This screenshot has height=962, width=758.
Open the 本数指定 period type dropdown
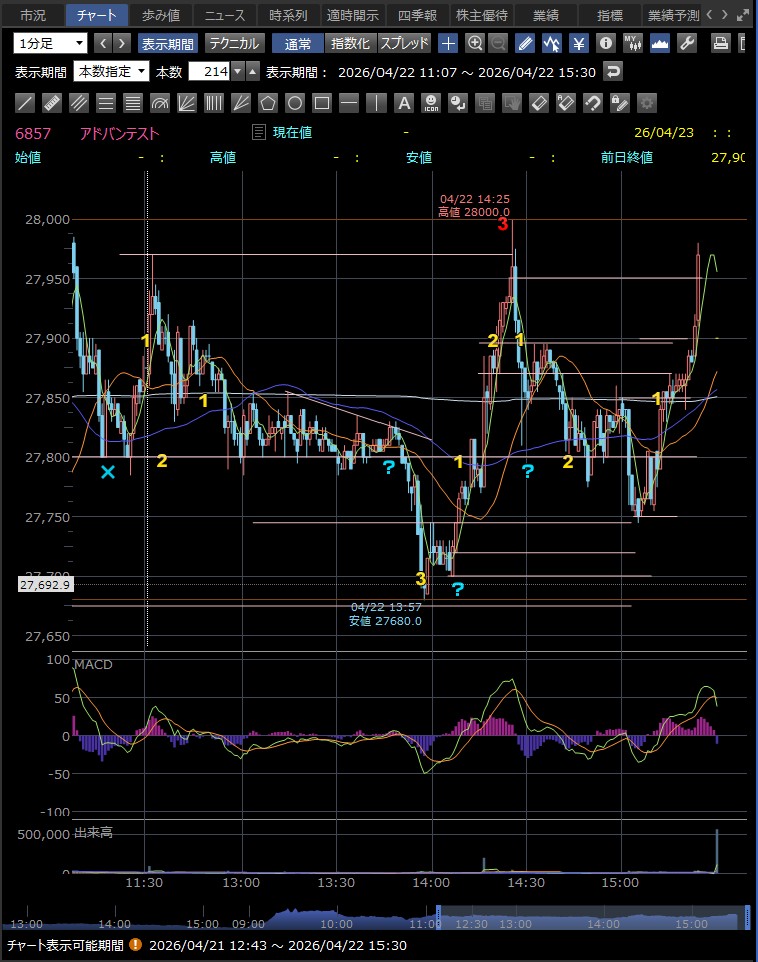[x=112, y=71]
